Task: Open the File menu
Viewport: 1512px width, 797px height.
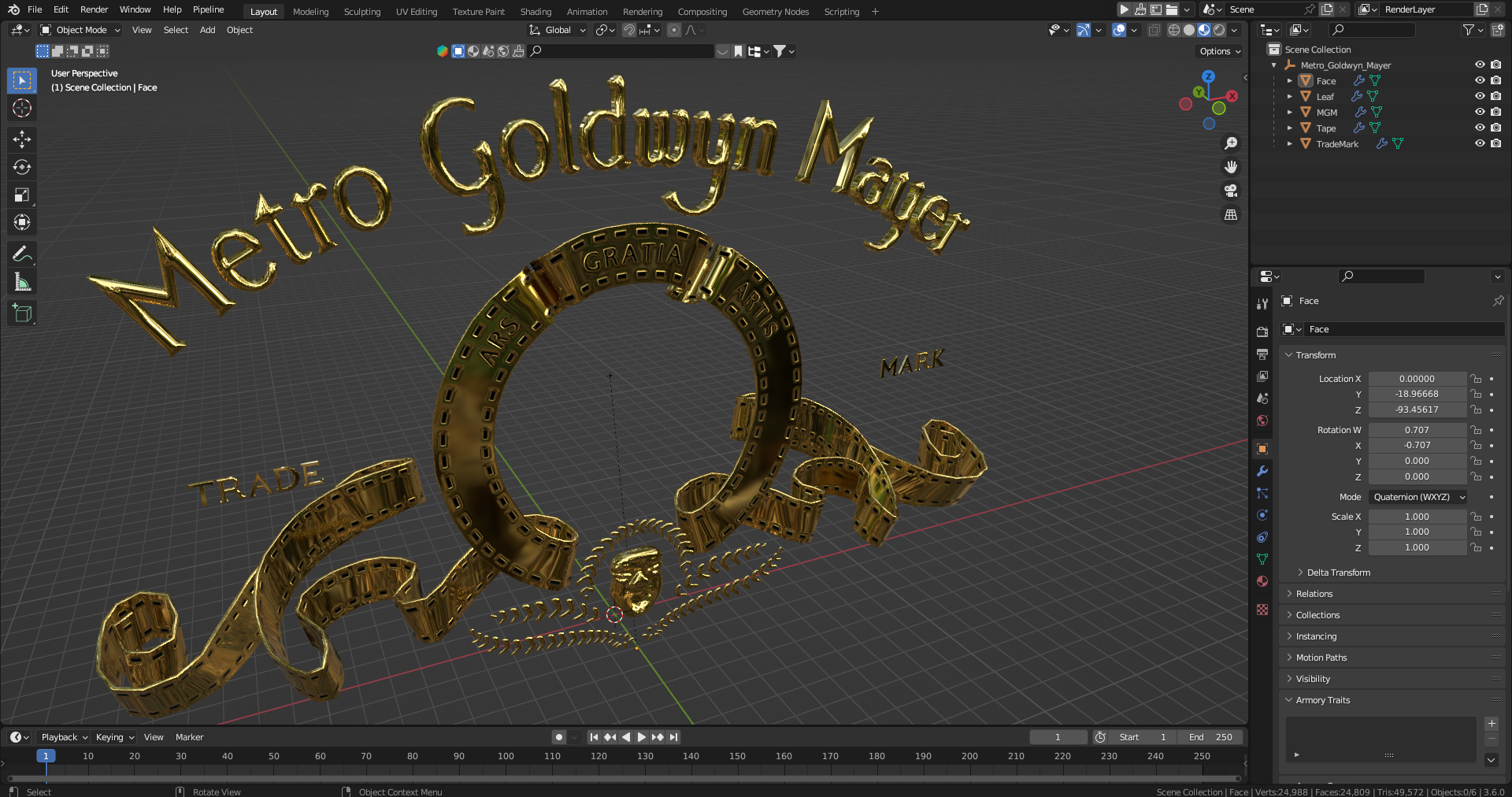Action: pyautogui.click(x=35, y=9)
